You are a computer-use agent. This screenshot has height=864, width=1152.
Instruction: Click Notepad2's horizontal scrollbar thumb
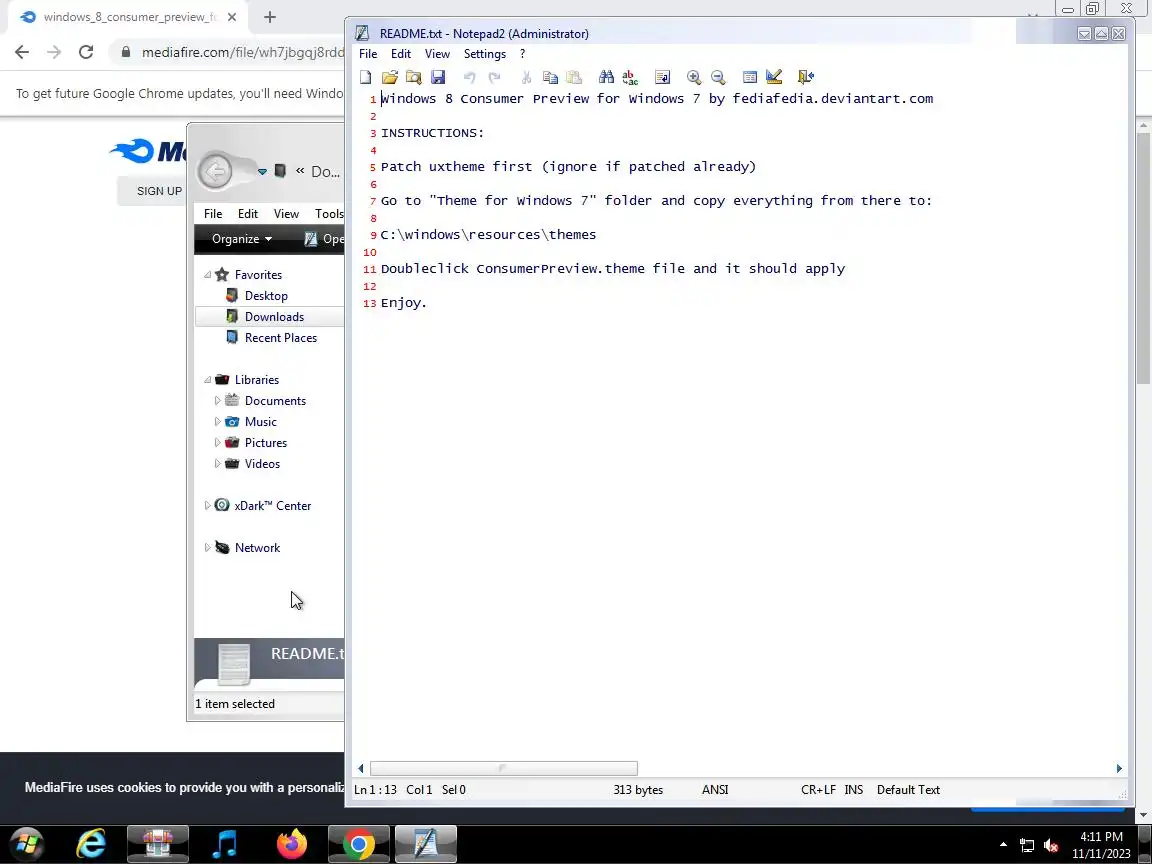503,768
